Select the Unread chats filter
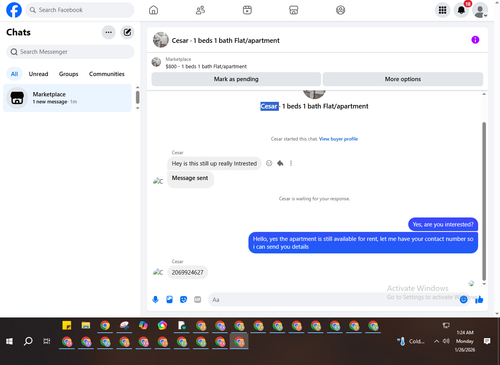 (x=38, y=74)
